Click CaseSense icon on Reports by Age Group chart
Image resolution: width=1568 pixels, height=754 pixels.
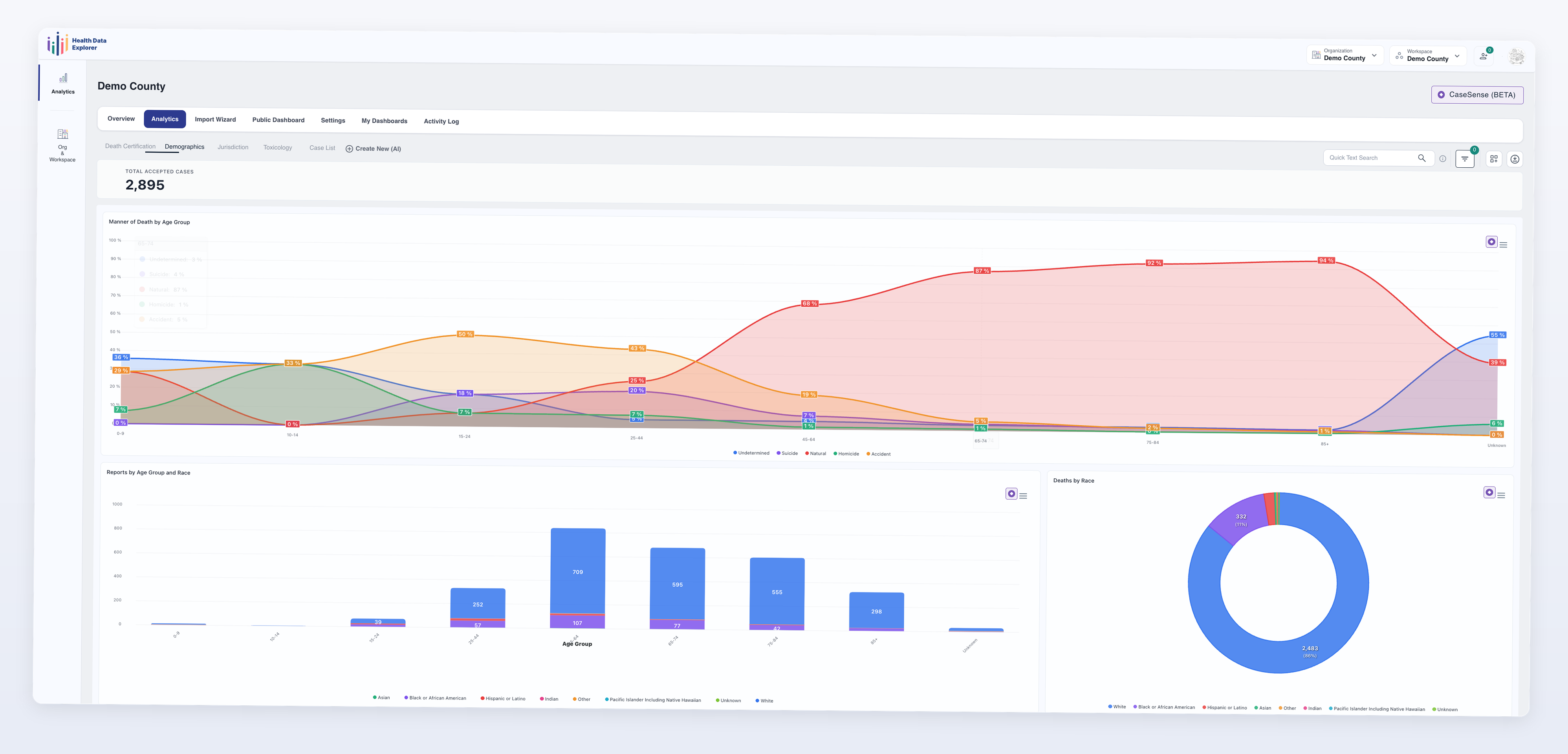click(x=1011, y=494)
